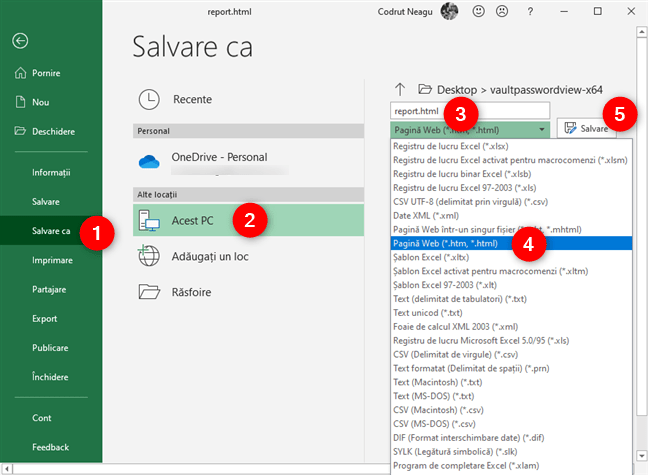Choose Text (MS-DOS) (*.txt)

[x=511, y=396]
